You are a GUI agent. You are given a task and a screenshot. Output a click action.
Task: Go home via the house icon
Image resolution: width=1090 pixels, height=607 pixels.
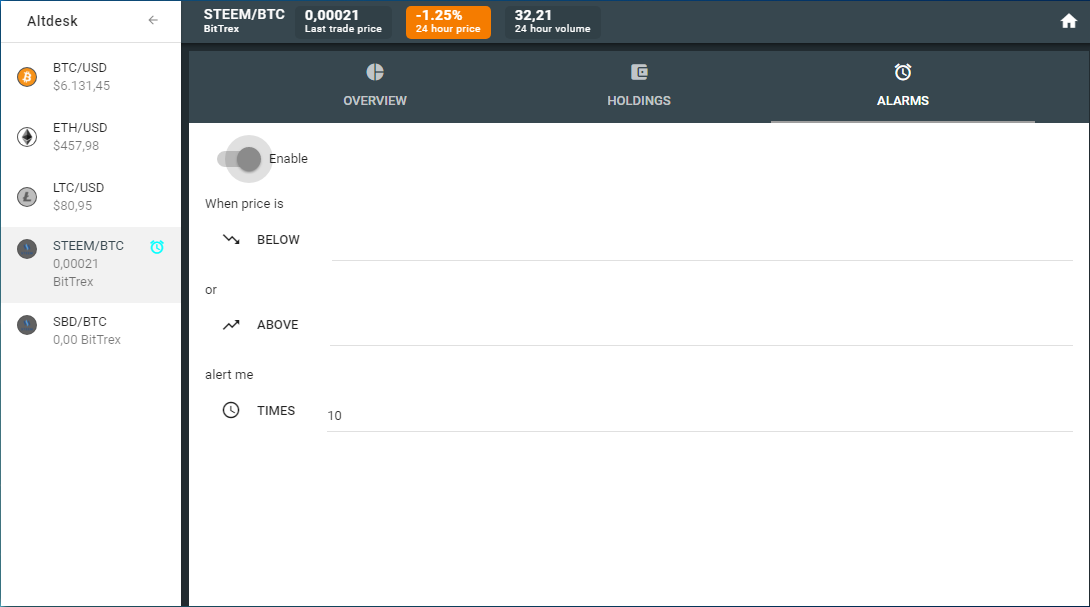tap(1068, 22)
